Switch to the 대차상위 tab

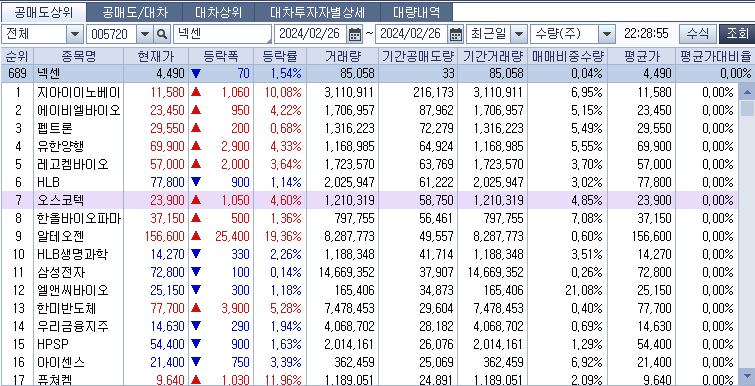(x=219, y=12)
